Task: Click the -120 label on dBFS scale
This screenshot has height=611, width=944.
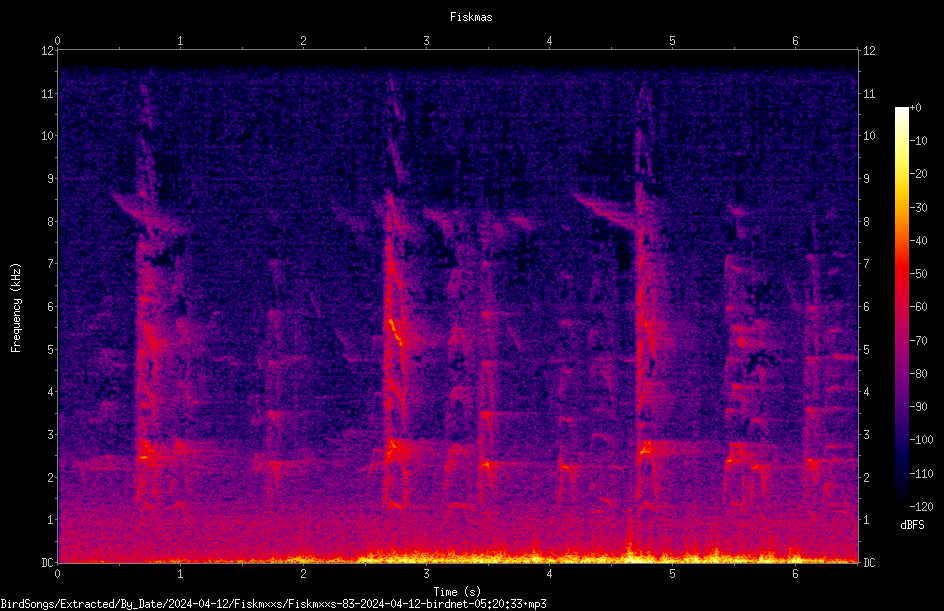Action: (921, 506)
